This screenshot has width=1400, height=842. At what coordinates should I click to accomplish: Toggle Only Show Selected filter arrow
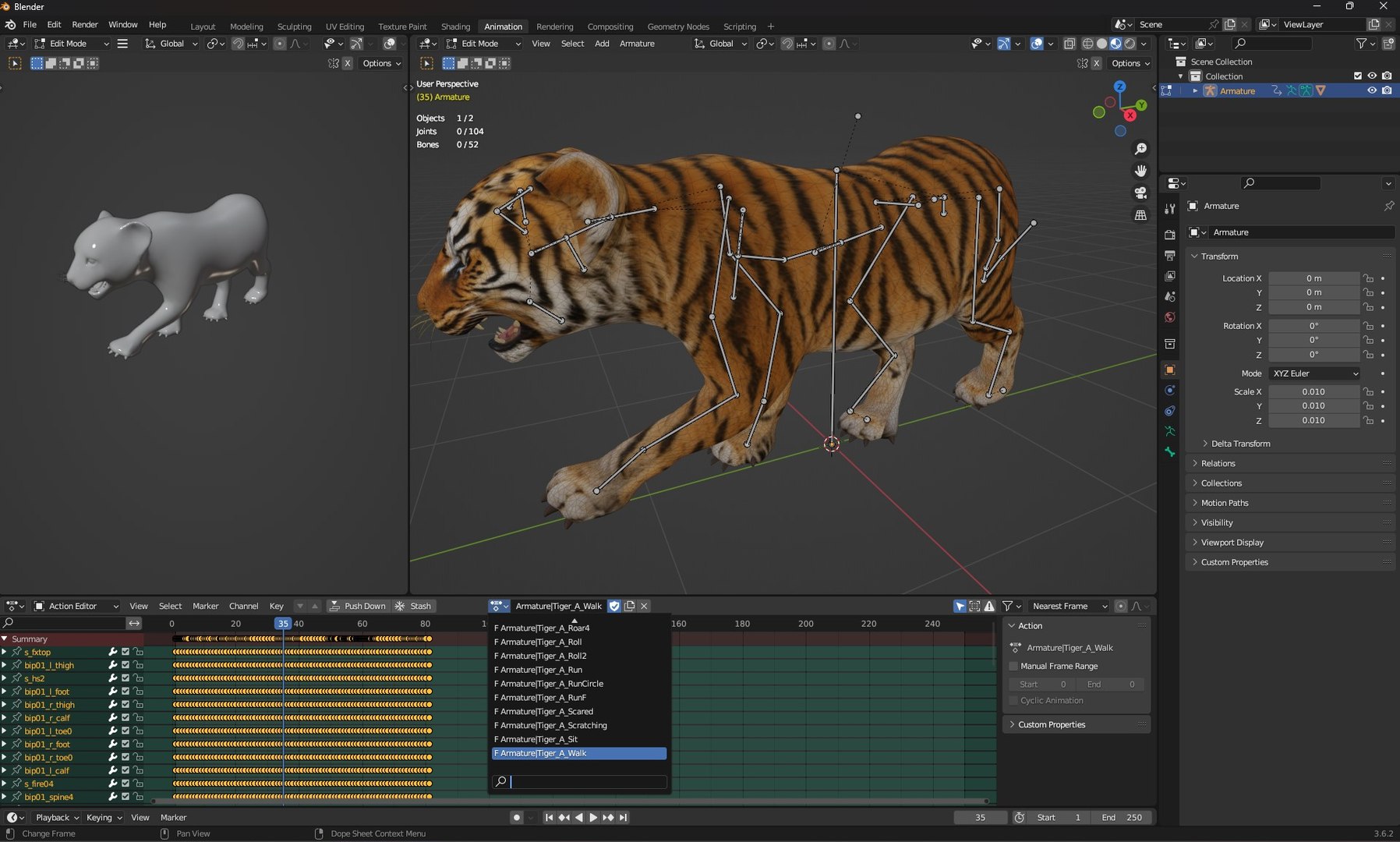point(960,606)
